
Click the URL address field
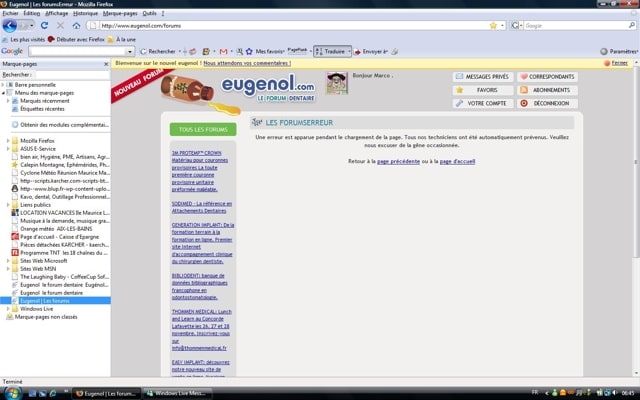293,25
